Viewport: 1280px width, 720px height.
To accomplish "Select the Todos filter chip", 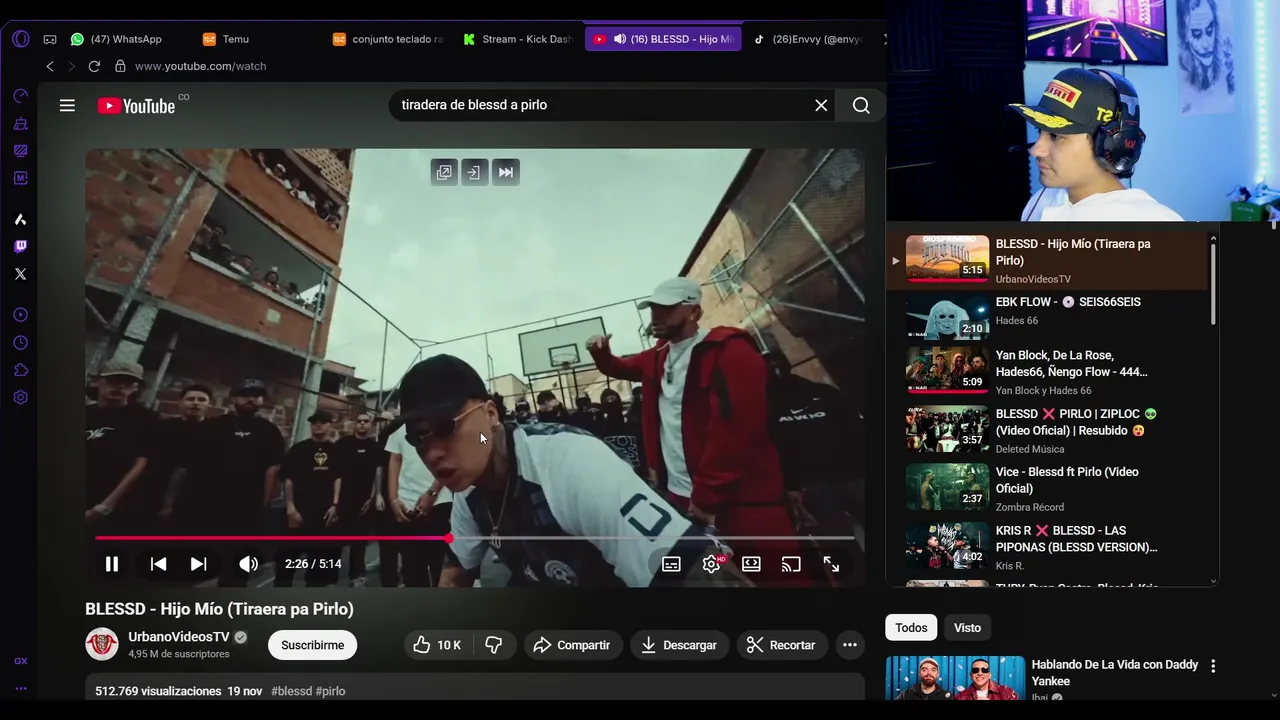I will tap(911, 628).
